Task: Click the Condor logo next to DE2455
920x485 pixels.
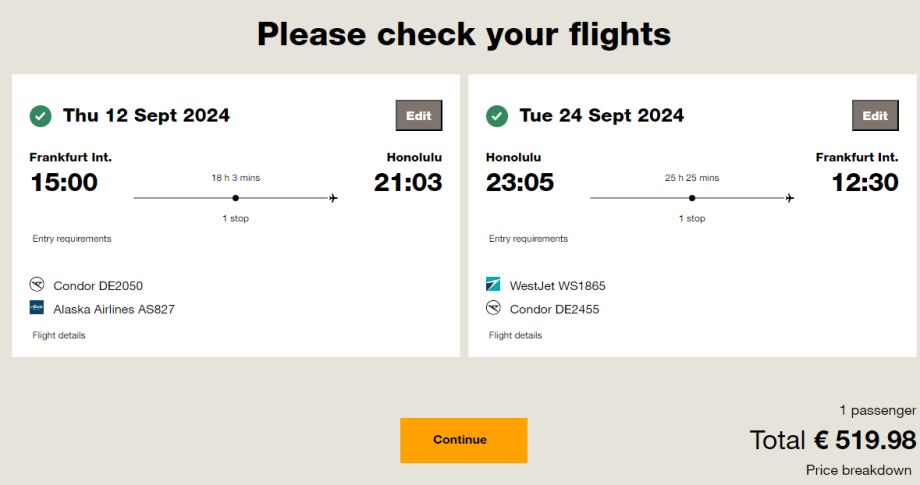Action: pyautogui.click(x=493, y=308)
